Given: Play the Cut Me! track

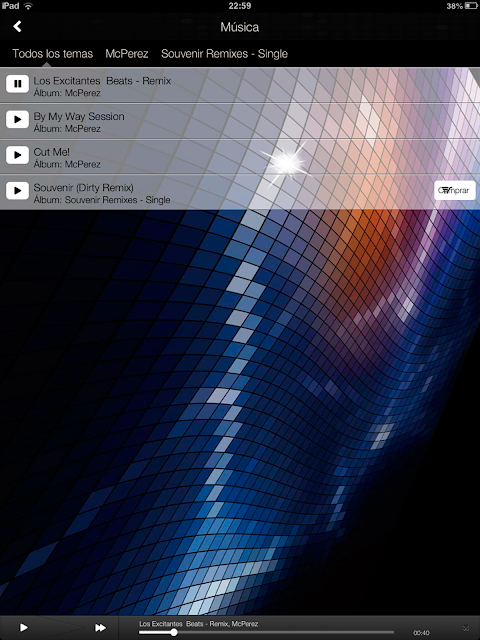Looking at the screenshot, I should (17, 155).
